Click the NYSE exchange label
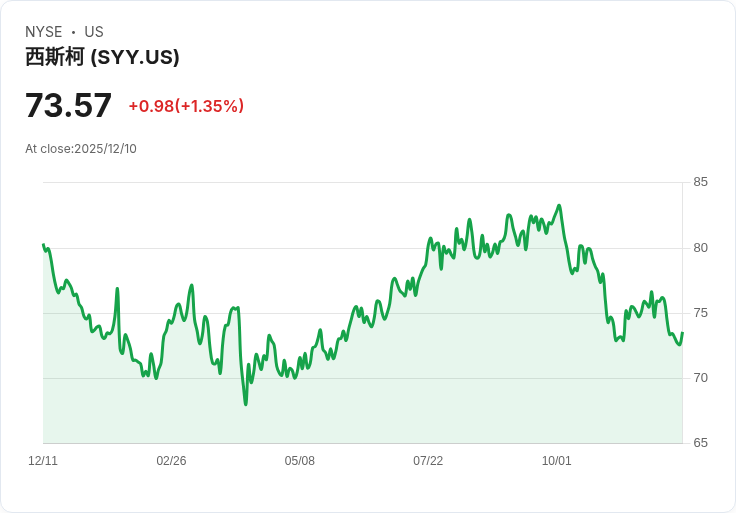Viewport: 736px width, 513px height. pos(44,32)
